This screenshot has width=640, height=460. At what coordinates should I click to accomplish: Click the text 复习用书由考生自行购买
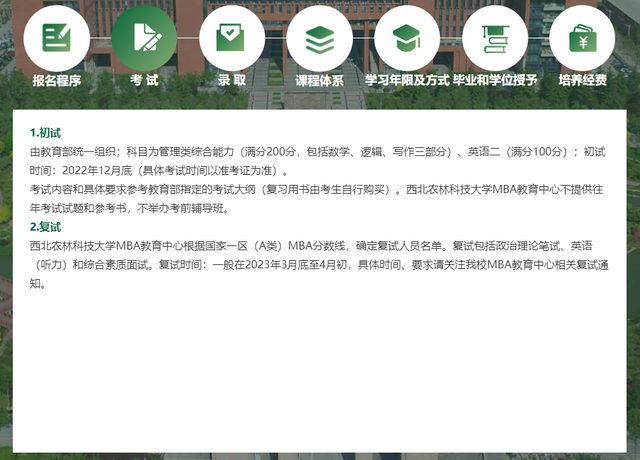click(x=326, y=190)
